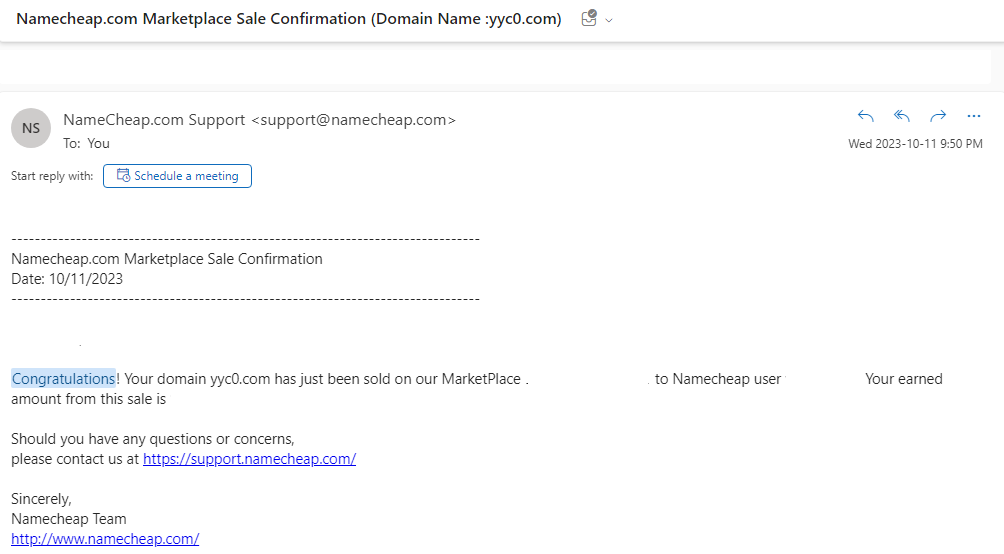
Task: Click the NS sender avatar circle
Action: (31, 128)
